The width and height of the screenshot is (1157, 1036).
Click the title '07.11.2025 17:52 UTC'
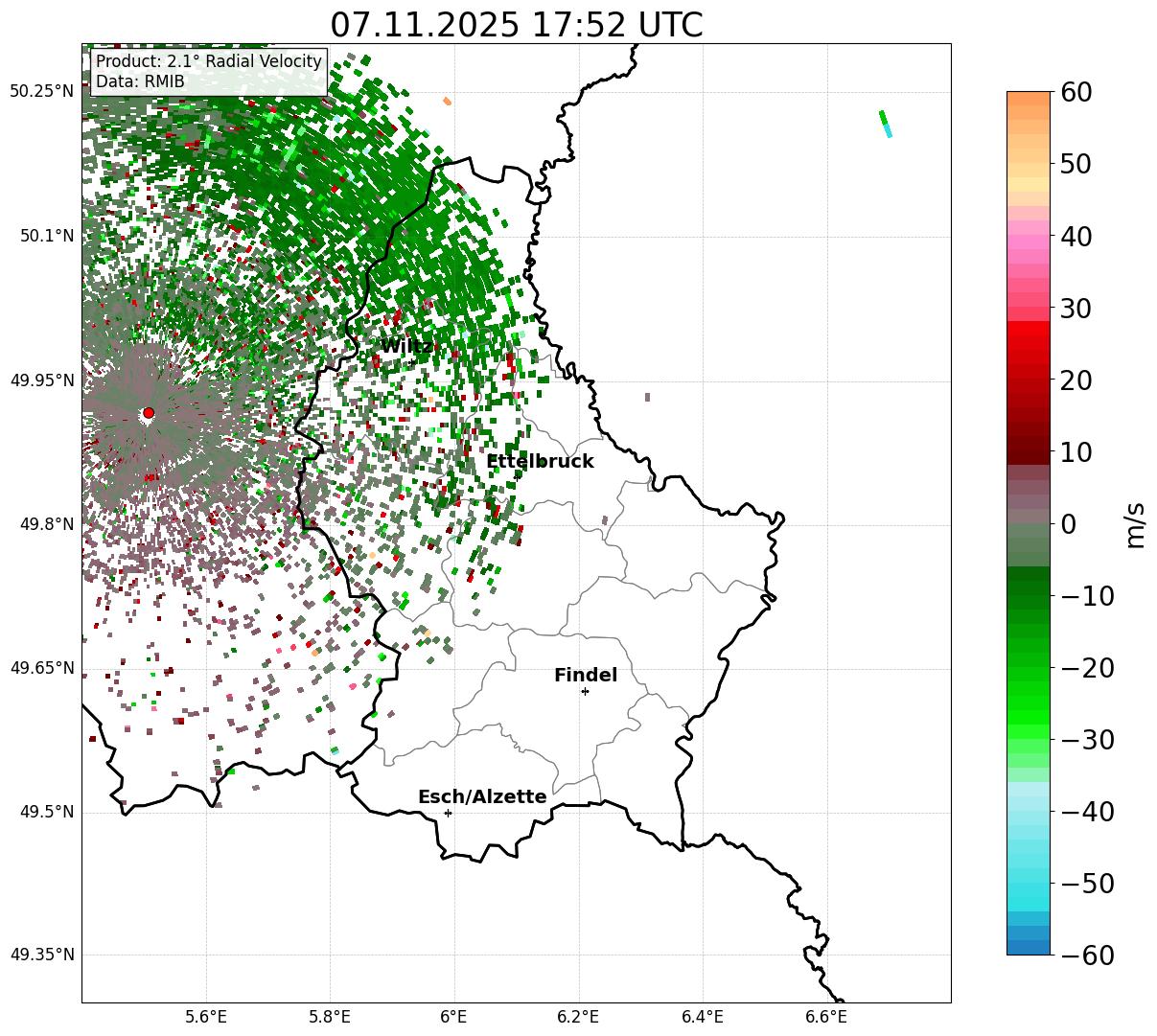(x=516, y=25)
